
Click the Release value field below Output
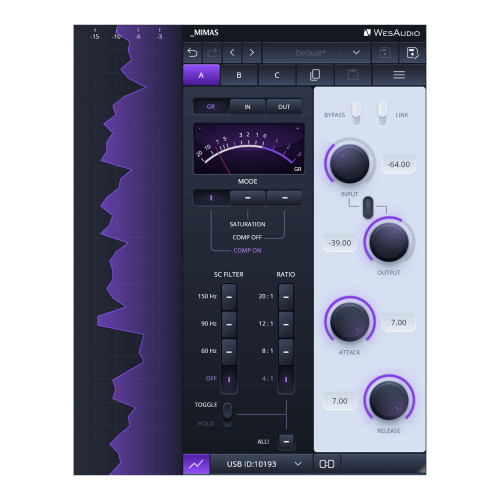point(340,401)
